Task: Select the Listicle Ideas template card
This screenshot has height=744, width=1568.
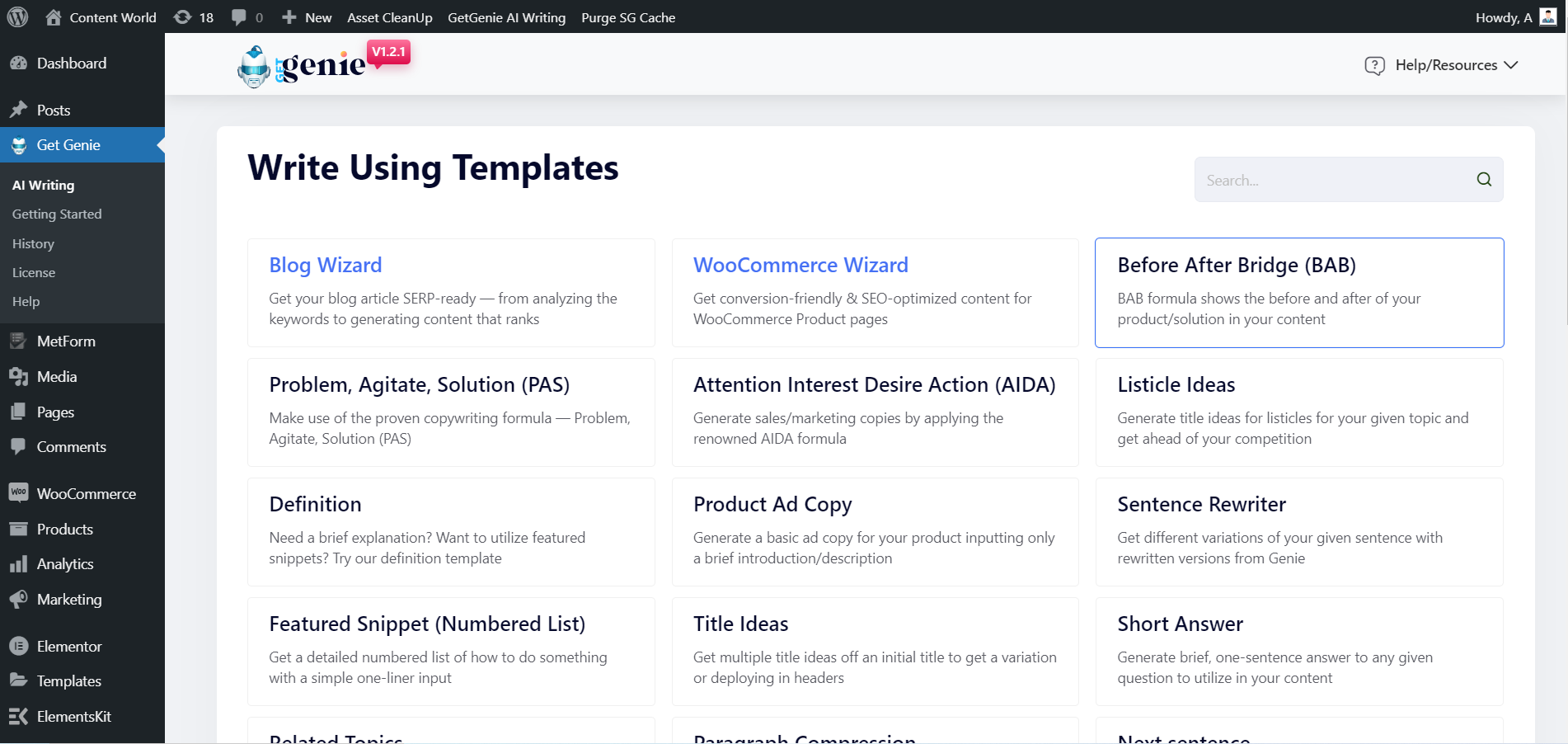Action: [1299, 412]
